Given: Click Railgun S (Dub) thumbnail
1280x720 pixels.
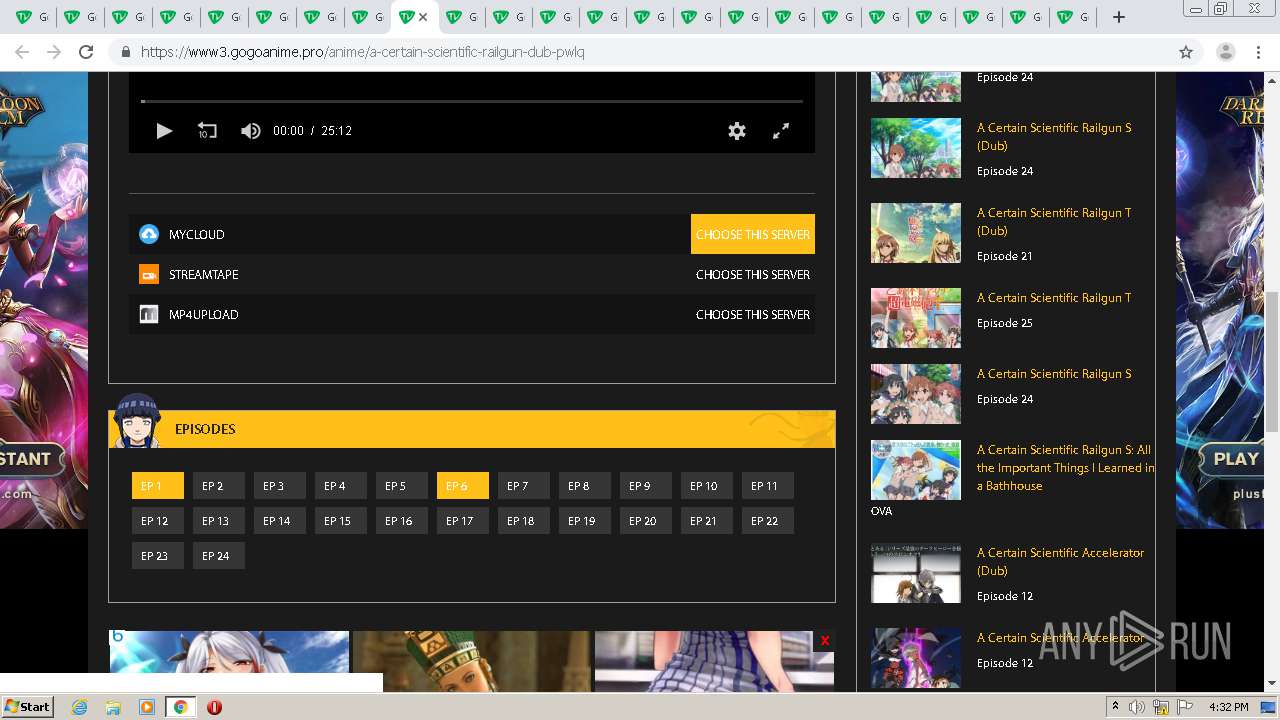Looking at the screenshot, I should click(916, 148).
